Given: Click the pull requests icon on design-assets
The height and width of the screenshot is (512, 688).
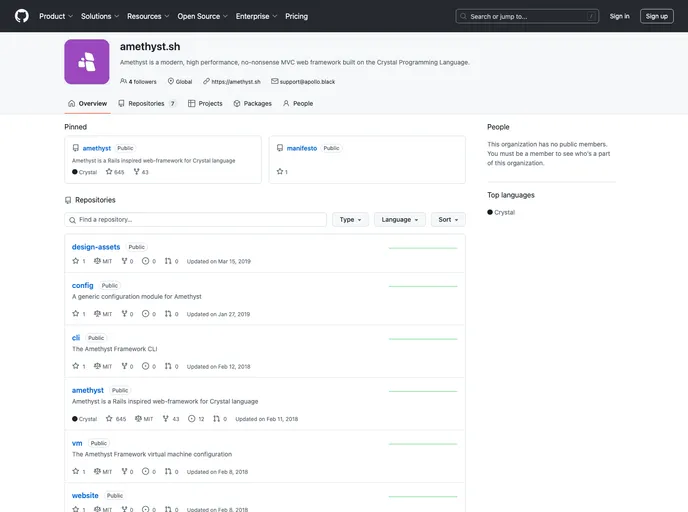Looking at the screenshot, I should [168, 261].
